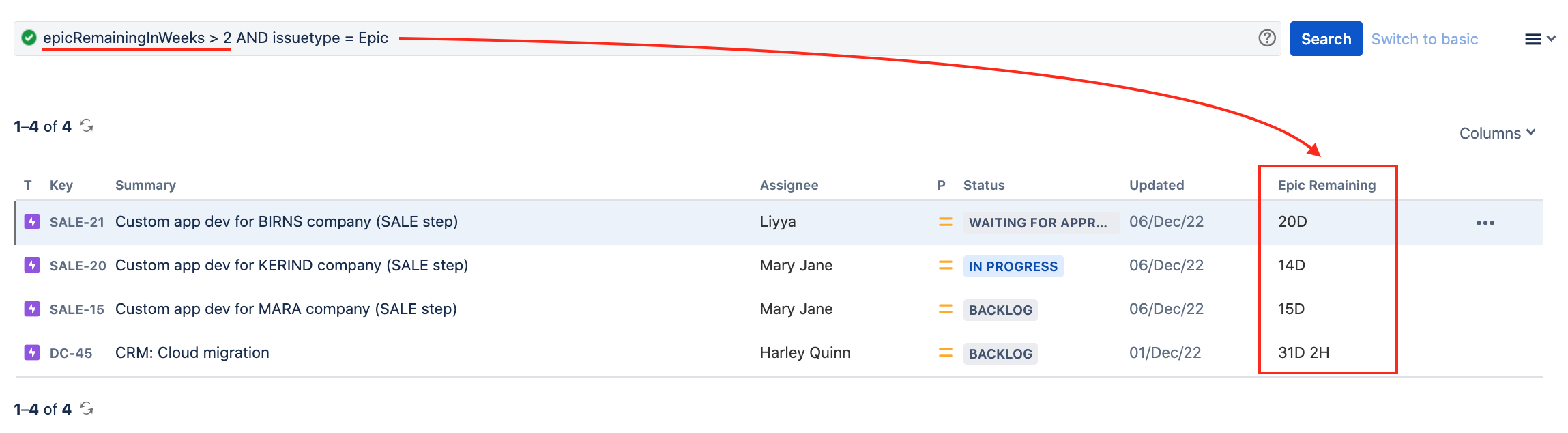
Task: Open issue key SALE-15
Action: (77, 309)
